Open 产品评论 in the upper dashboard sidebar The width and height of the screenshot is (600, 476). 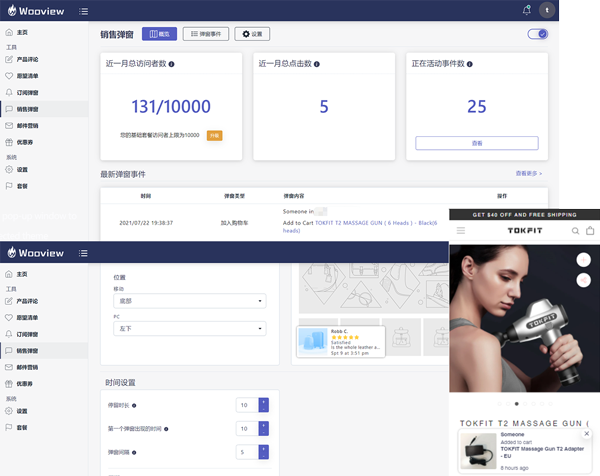tap(22, 59)
